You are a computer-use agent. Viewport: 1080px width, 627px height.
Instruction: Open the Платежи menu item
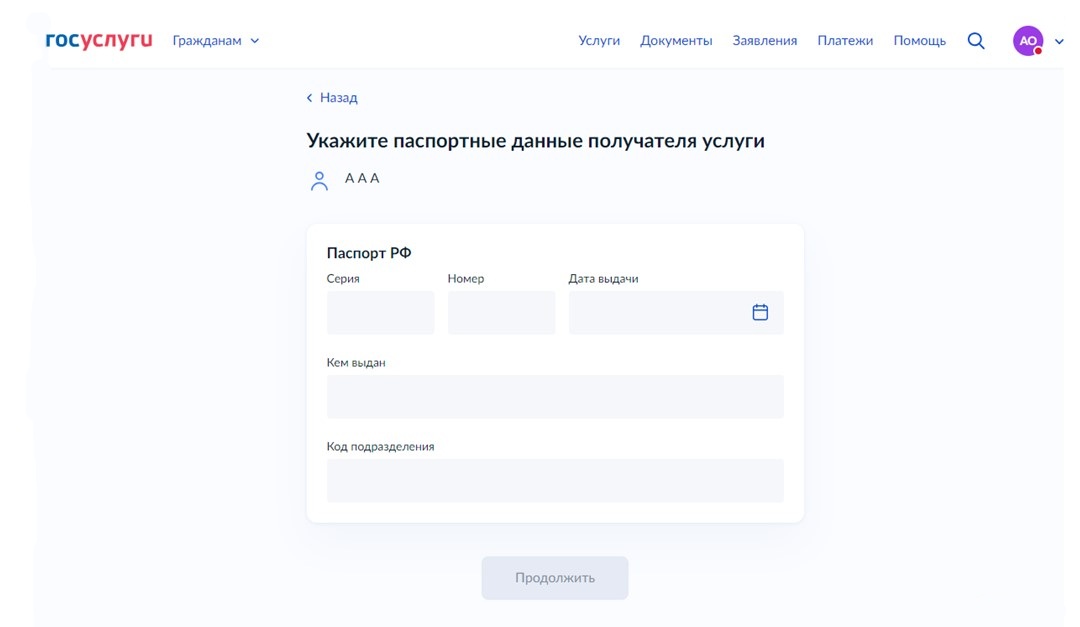click(x=845, y=41)
